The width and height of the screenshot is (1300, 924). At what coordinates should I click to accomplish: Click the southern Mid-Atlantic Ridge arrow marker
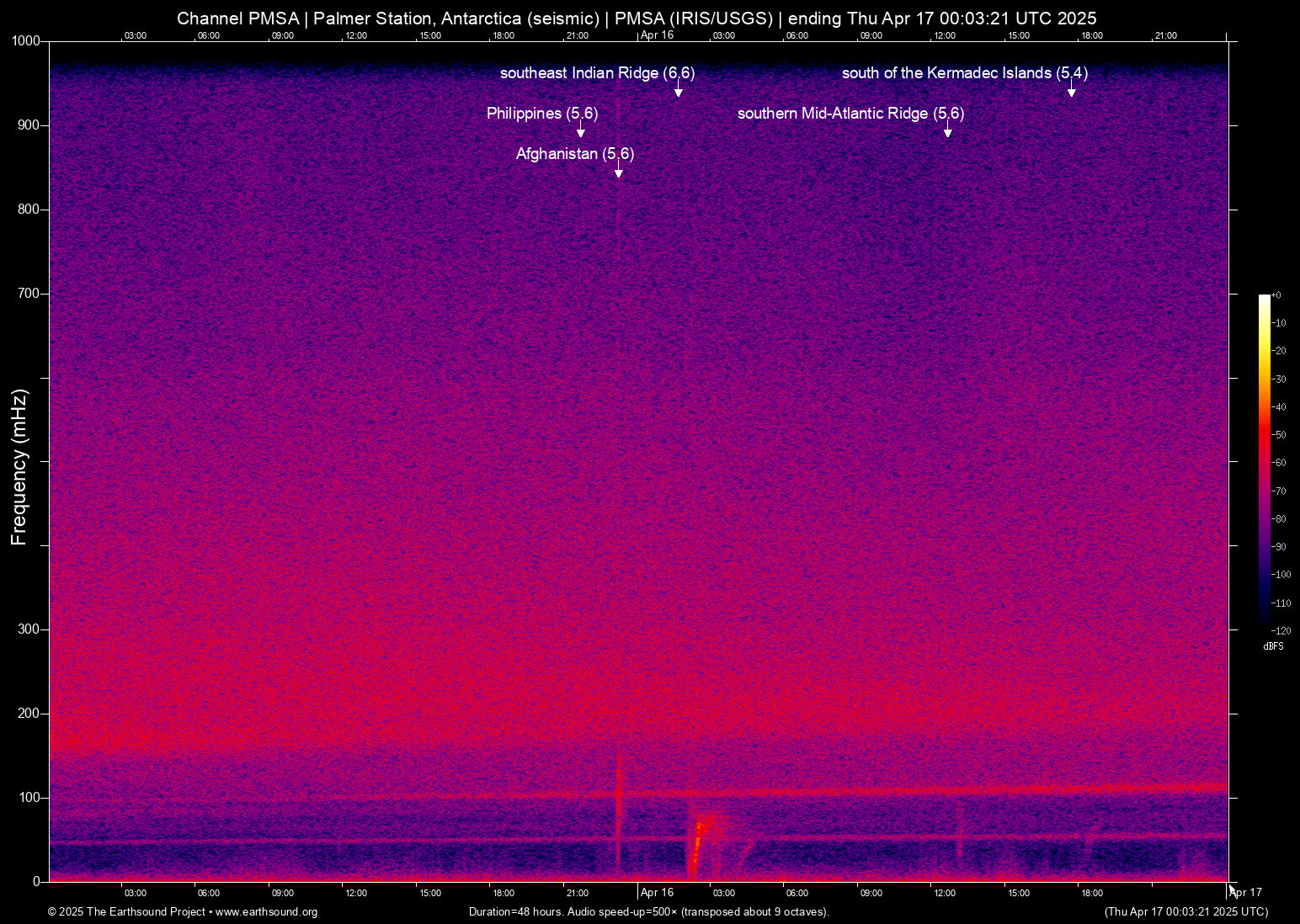947,131
